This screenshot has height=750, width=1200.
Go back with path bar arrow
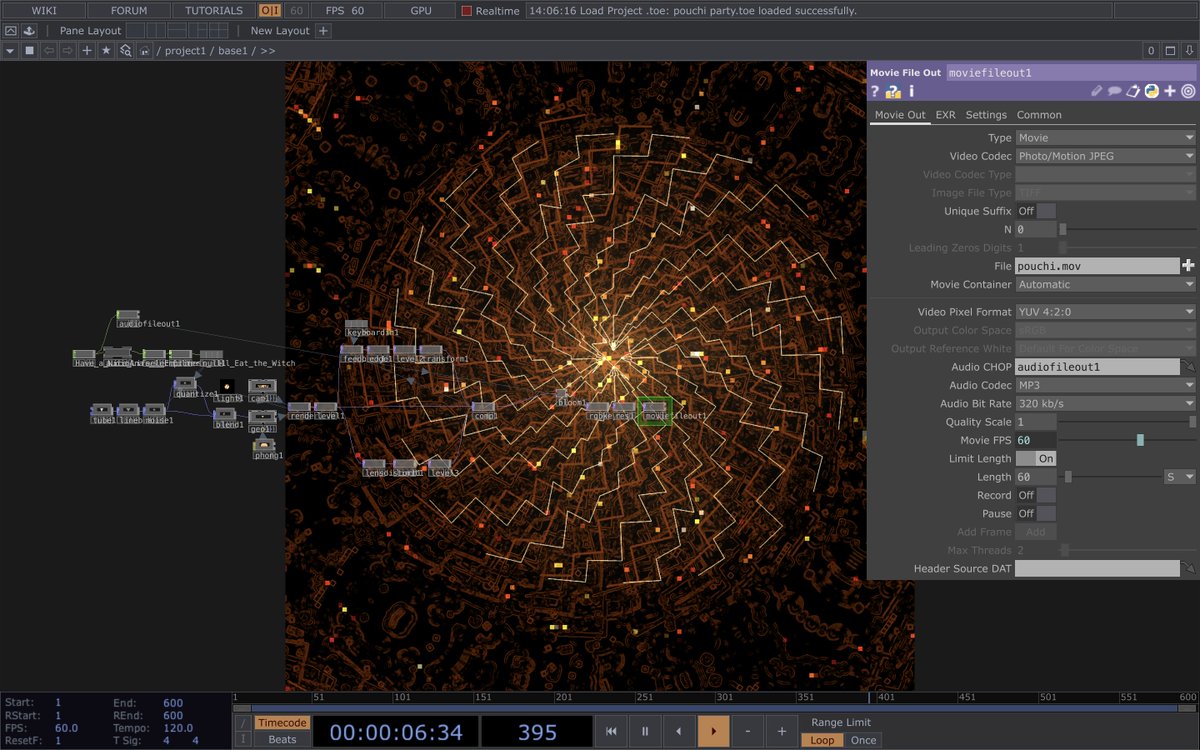tap(49, 50)
